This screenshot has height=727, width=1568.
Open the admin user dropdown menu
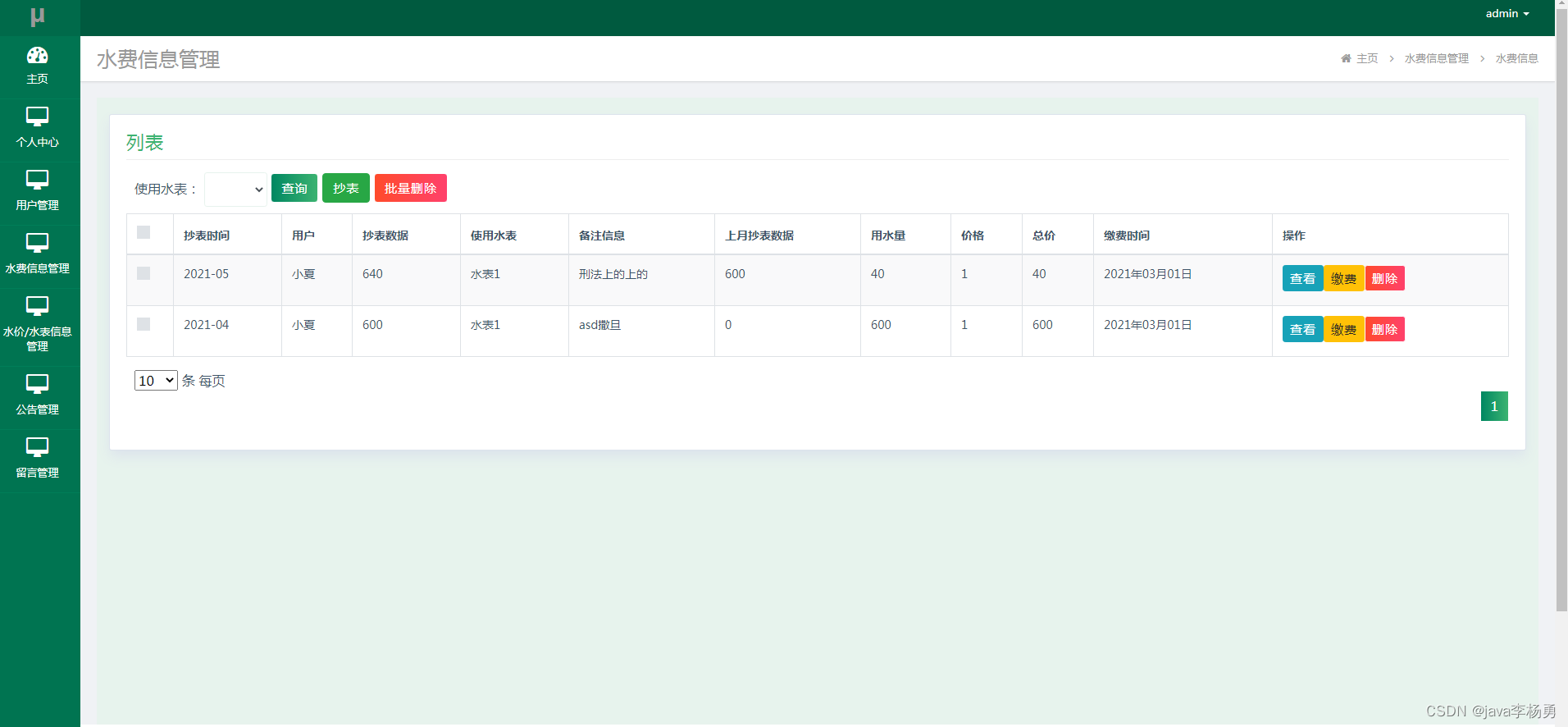coord(1507,14)
